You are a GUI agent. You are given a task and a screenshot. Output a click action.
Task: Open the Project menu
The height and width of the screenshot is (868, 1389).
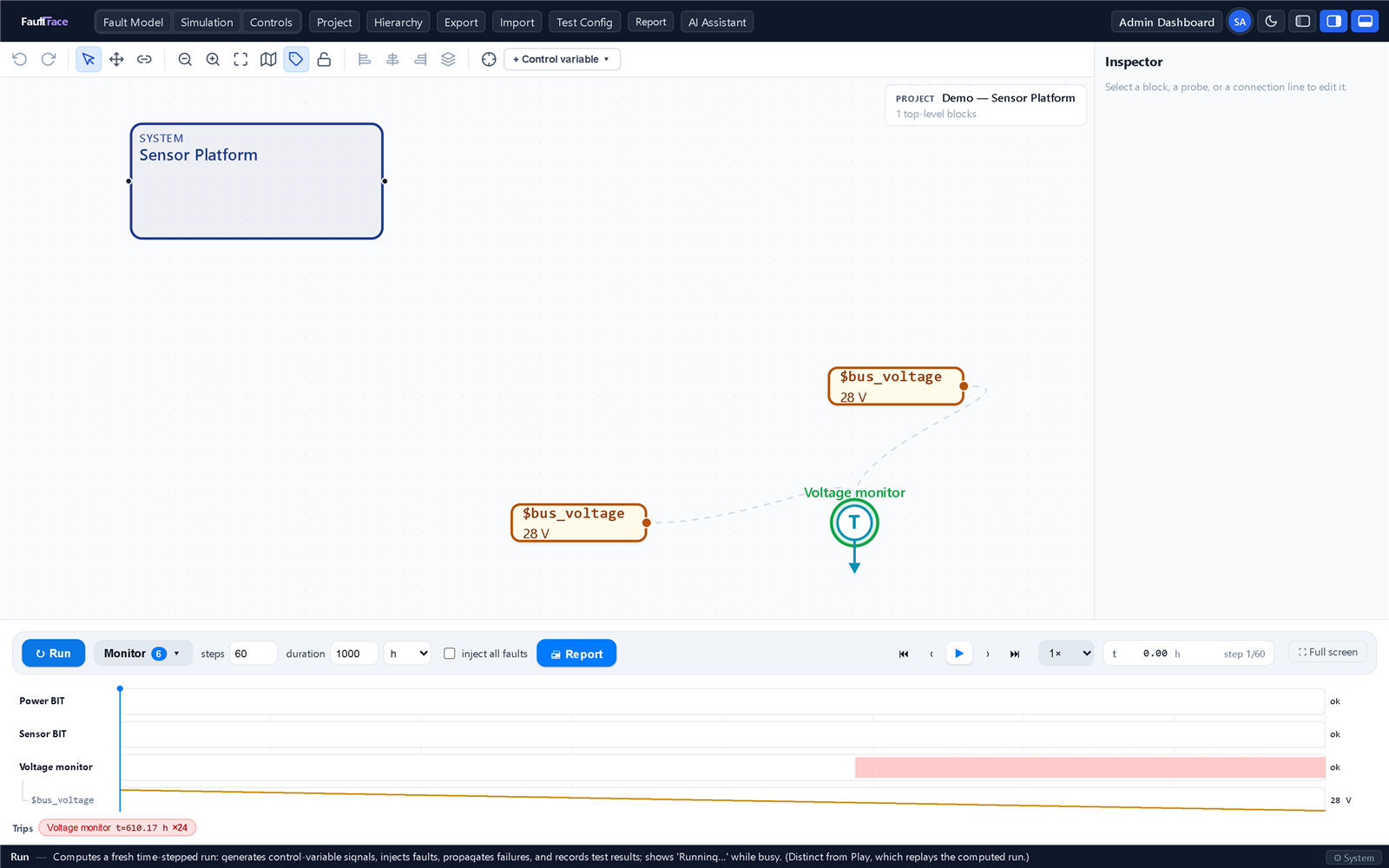[x=334, y=22]
